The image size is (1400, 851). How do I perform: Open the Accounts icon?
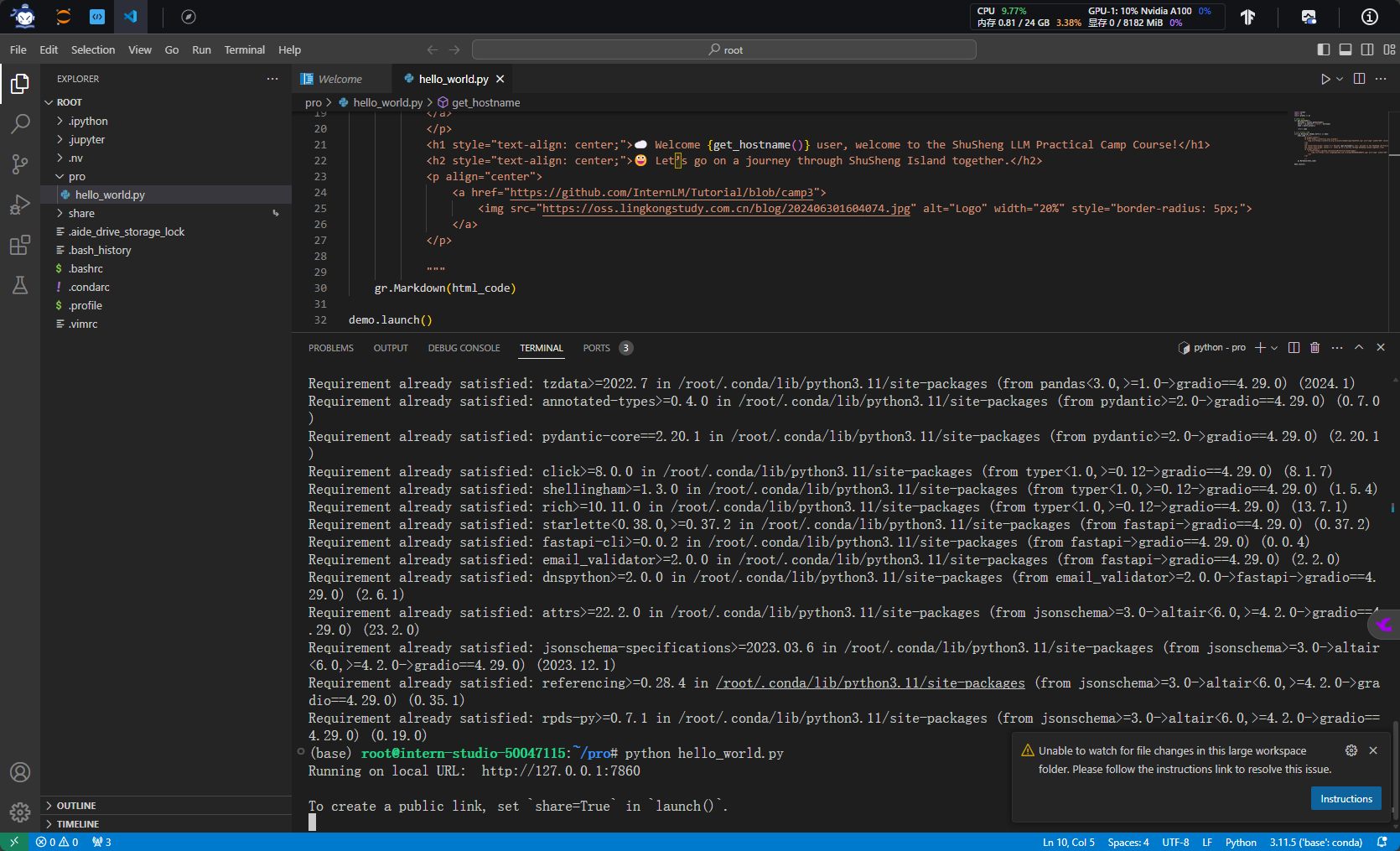[20, 772]
